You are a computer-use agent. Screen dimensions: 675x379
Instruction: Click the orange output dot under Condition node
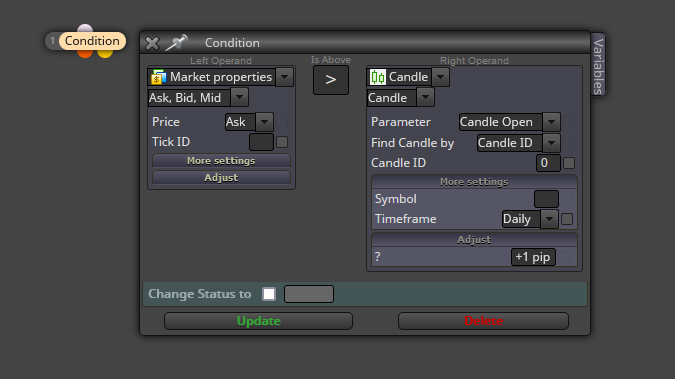point(85,53)
